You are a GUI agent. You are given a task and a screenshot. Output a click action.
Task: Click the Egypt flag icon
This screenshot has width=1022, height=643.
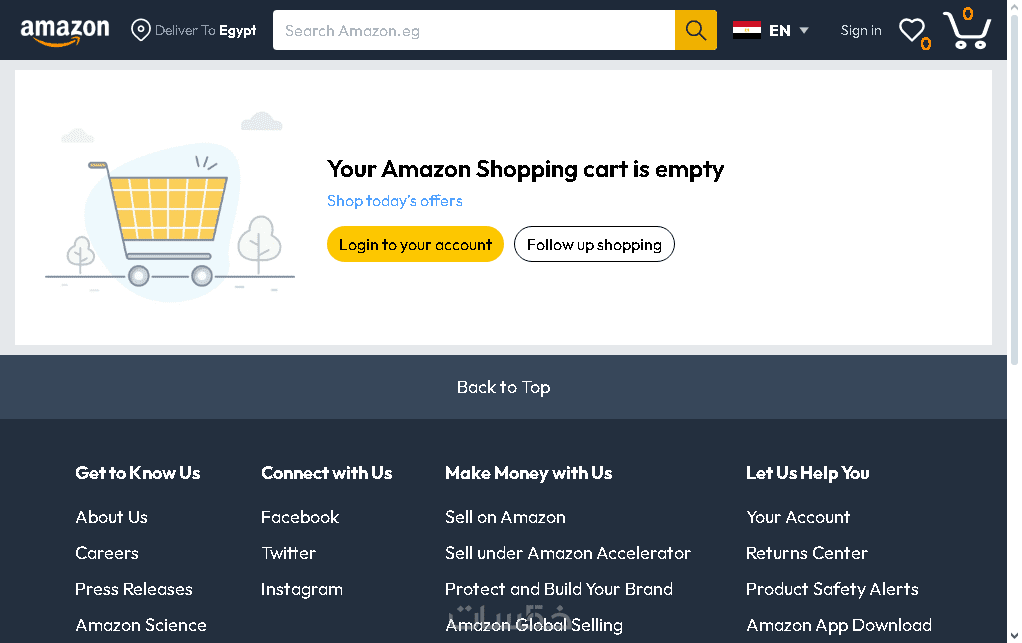point(747,30)
